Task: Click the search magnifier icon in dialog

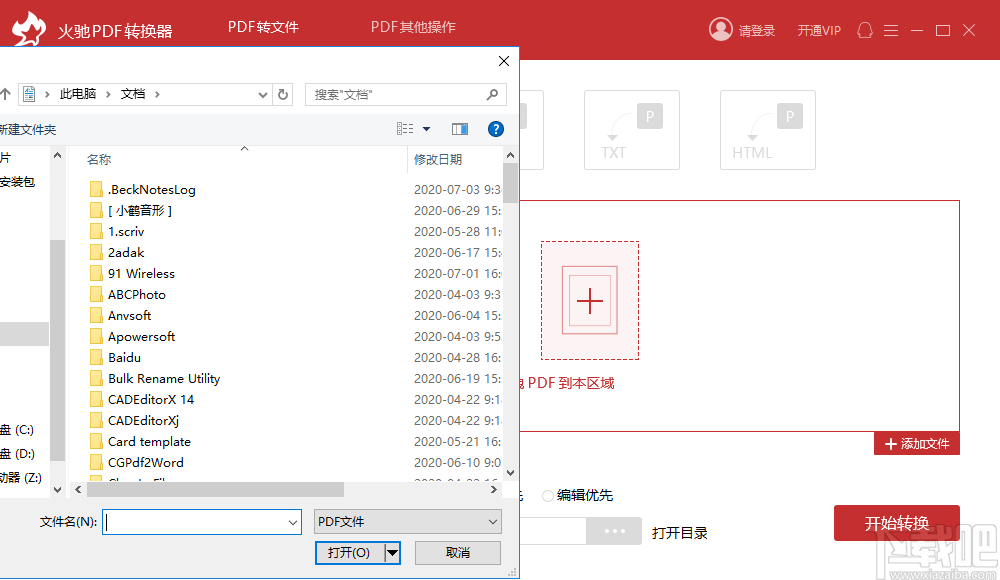Action: [x=492, y=94]
